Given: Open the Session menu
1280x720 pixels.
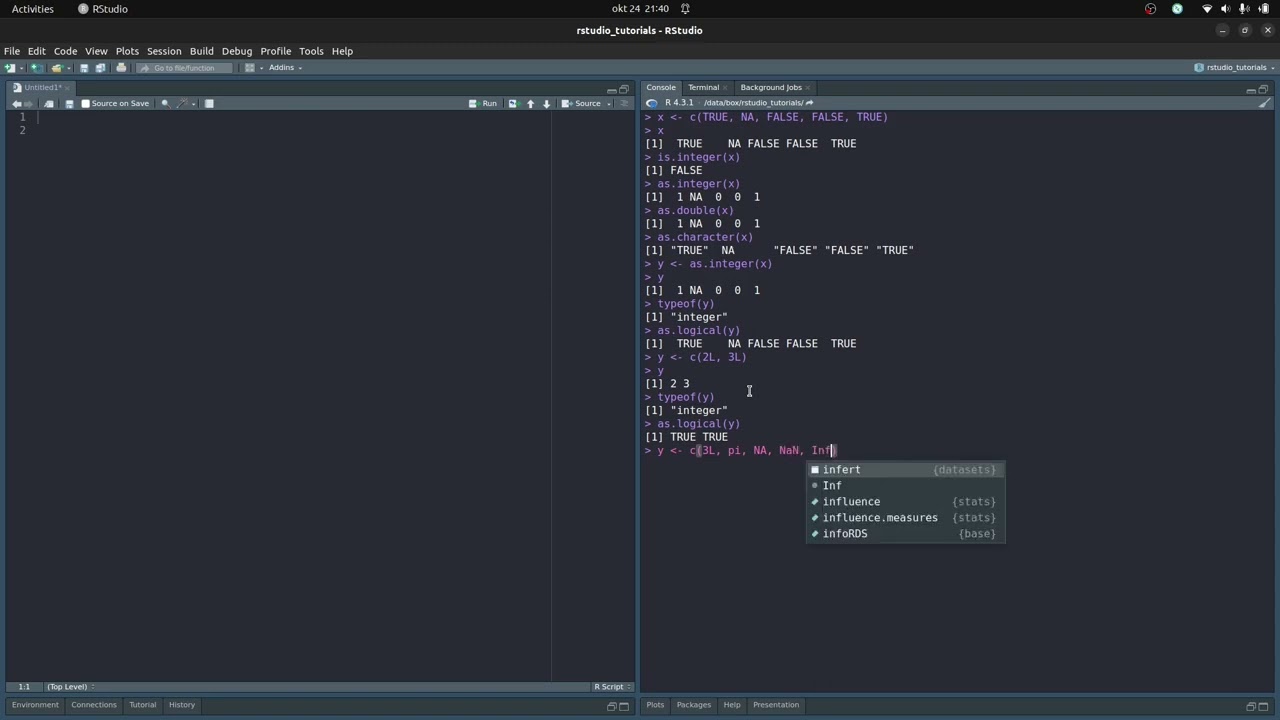Looking at the screenshot, I should point(164,51).
